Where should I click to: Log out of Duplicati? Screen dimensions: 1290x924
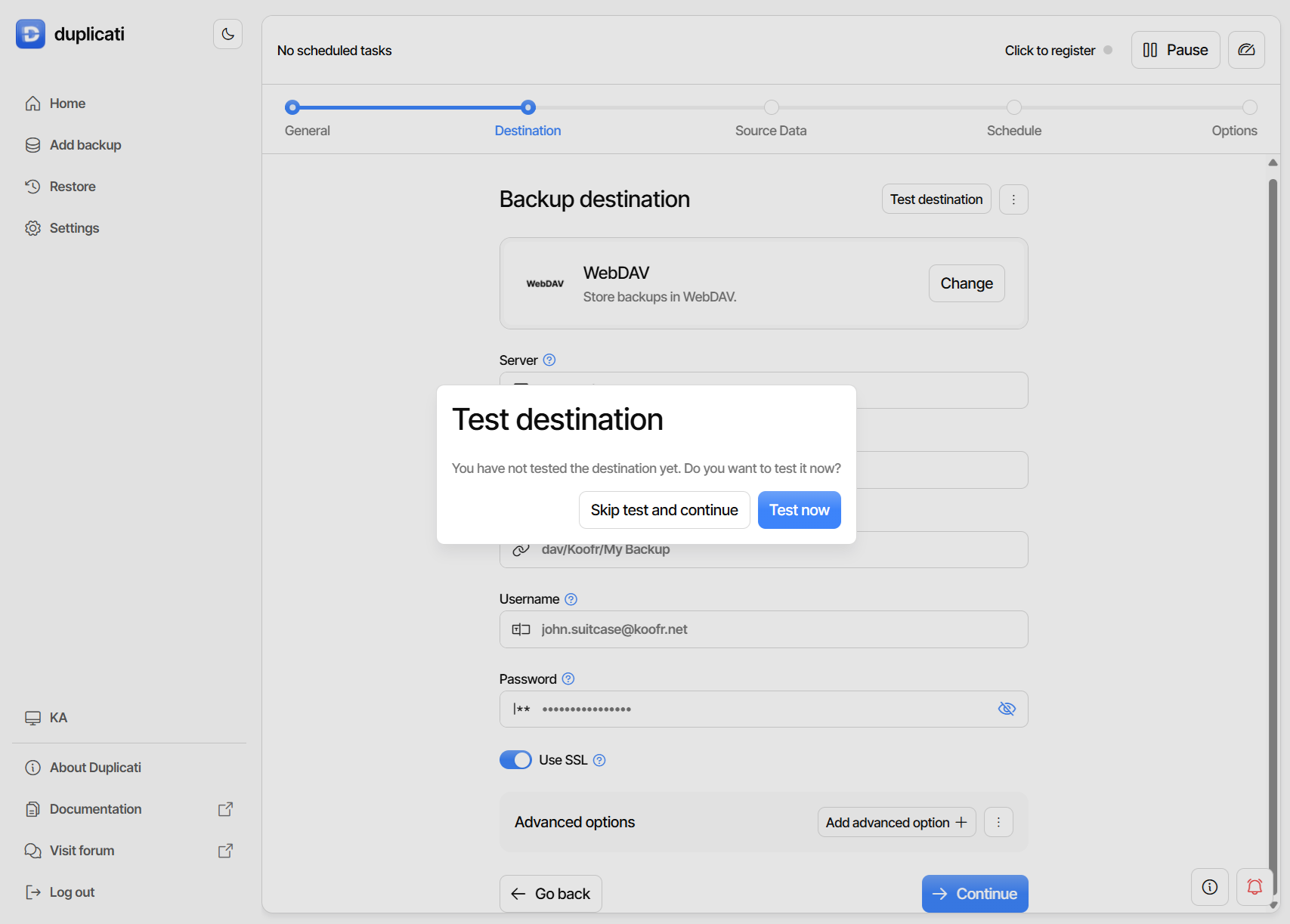click(71, 892)
